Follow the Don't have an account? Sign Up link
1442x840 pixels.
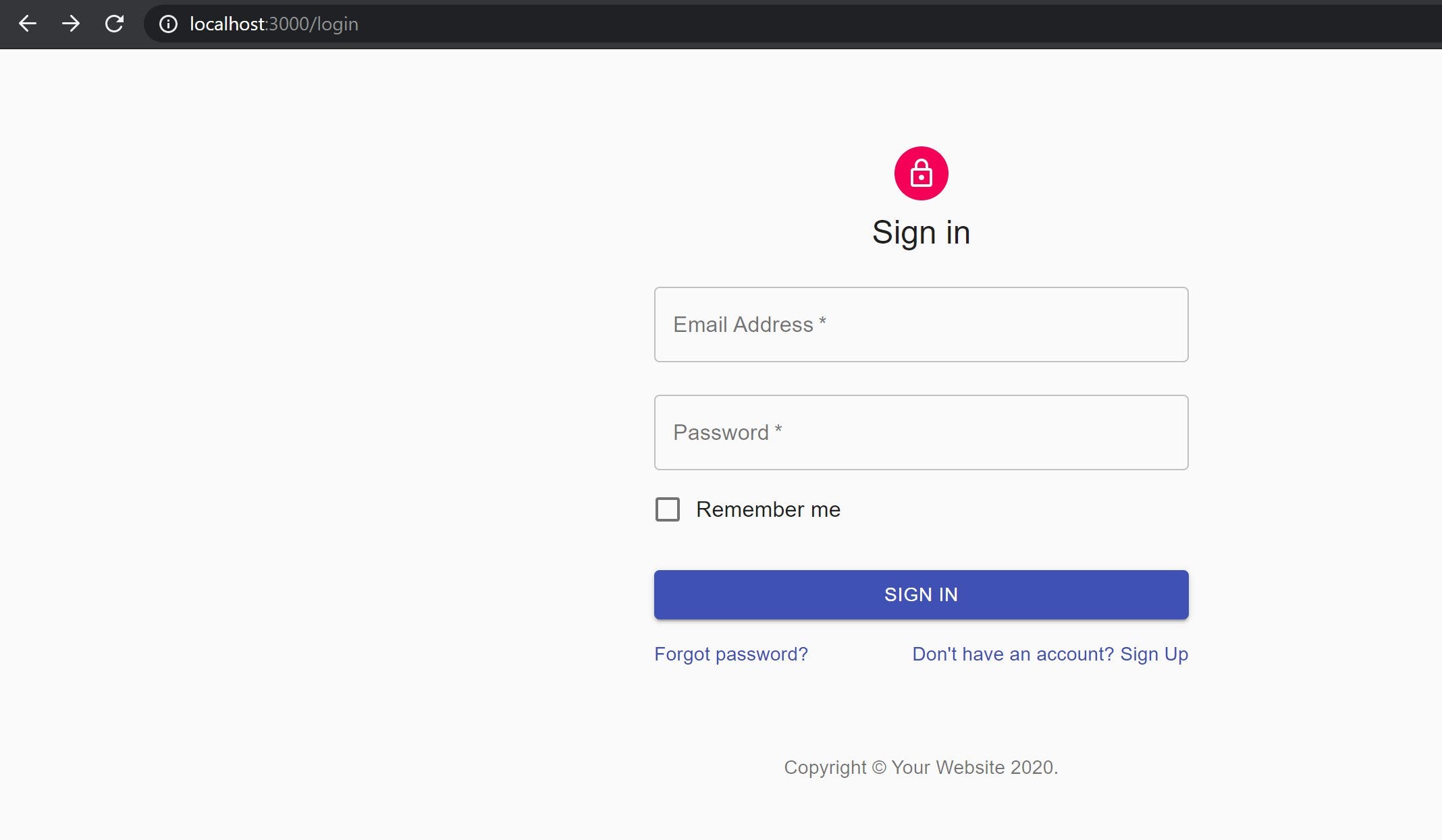pos(1050,654)
